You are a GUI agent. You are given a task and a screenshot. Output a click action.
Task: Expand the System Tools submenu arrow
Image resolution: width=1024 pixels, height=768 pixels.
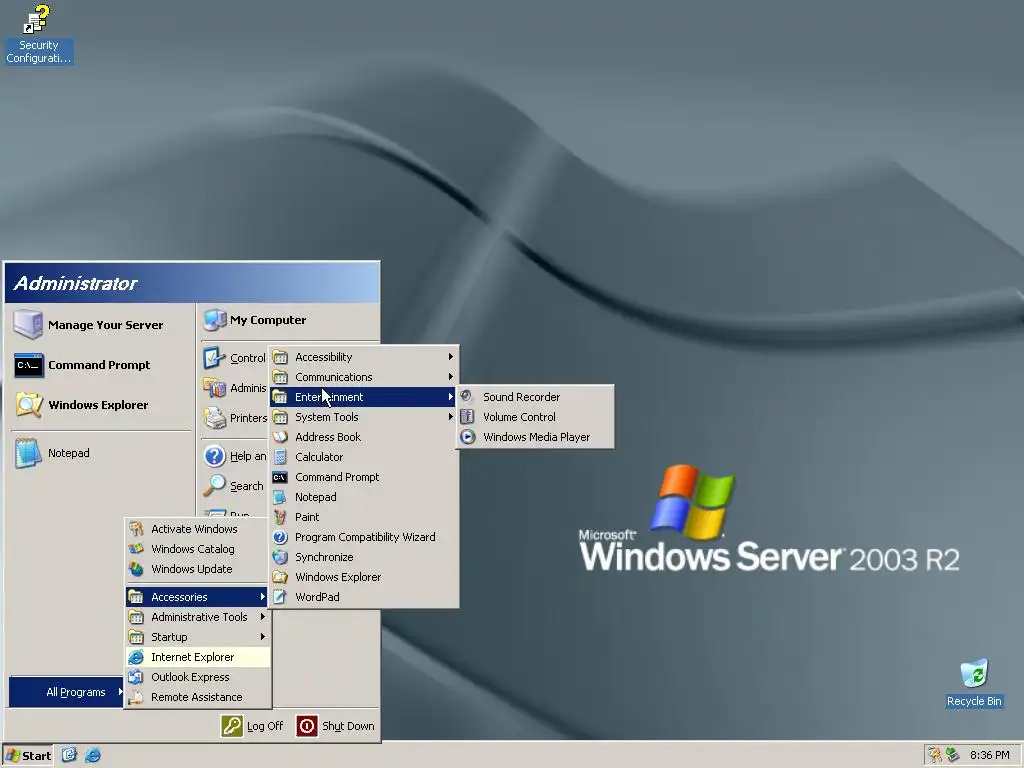point(451,417)
